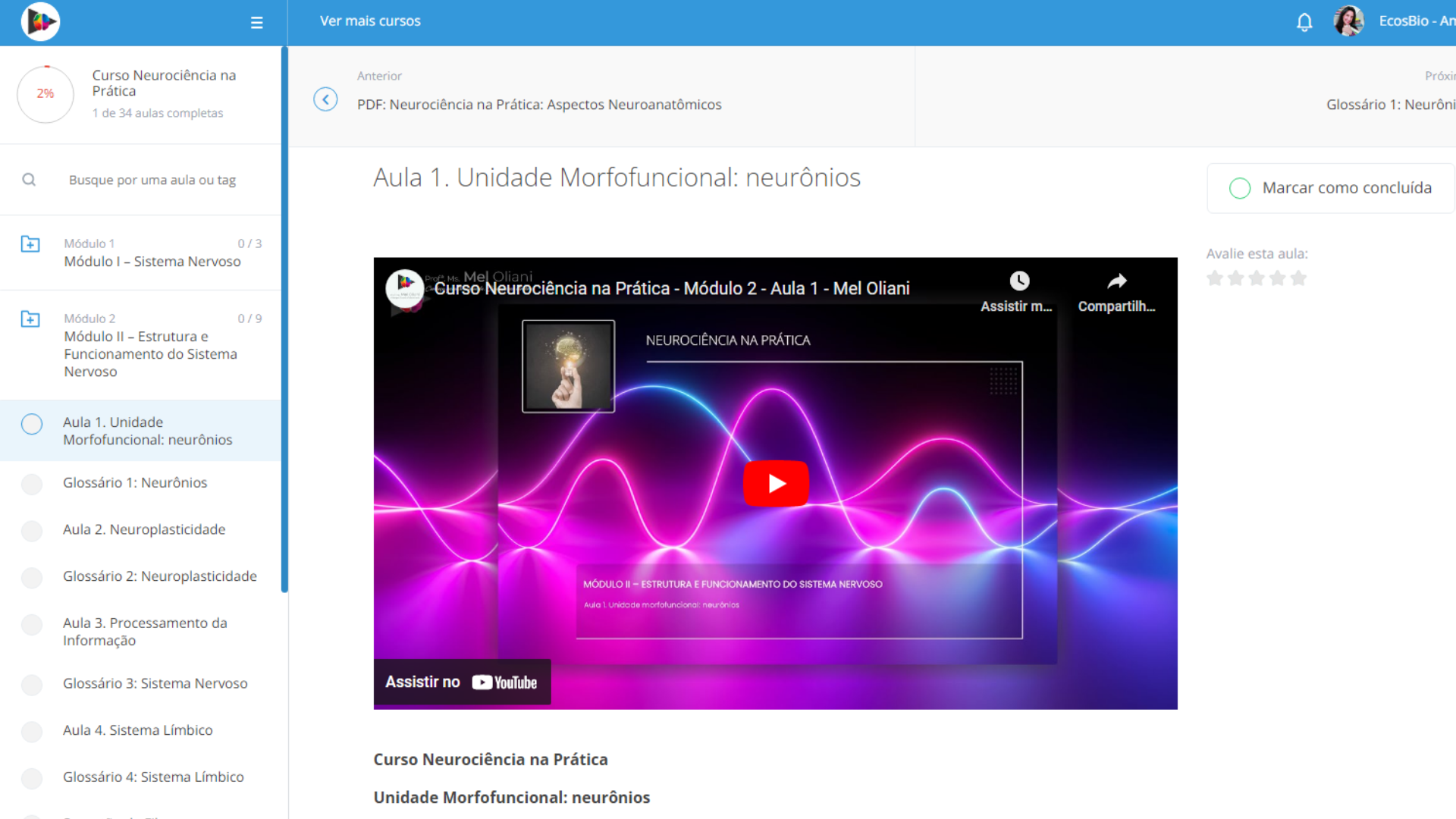Rate lesson with fifth star
1456x819 pixels.
pyautogui.click(x=1299, y=278)
